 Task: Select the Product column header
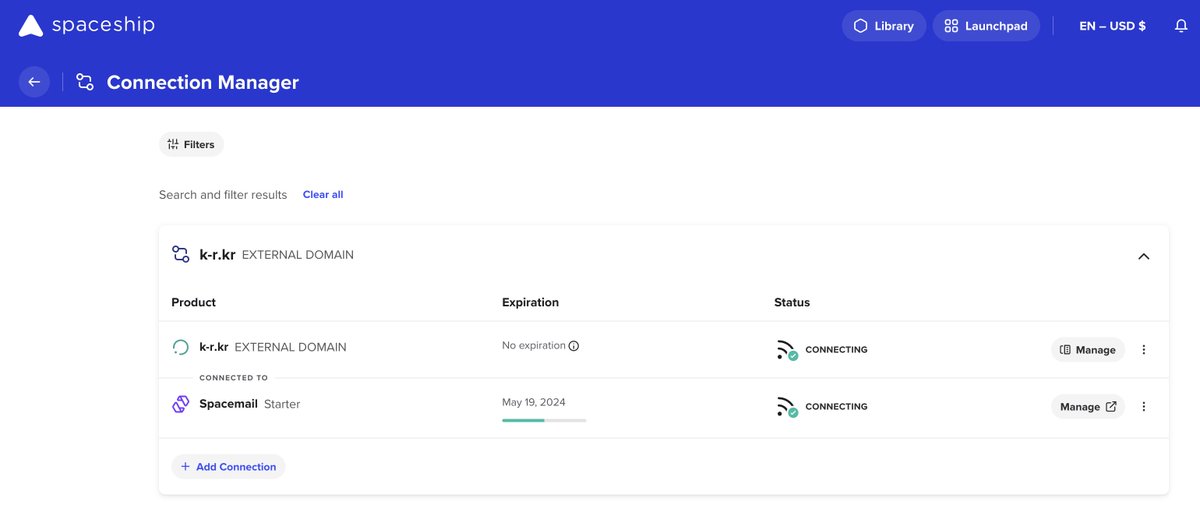click(x=194, y=302)
